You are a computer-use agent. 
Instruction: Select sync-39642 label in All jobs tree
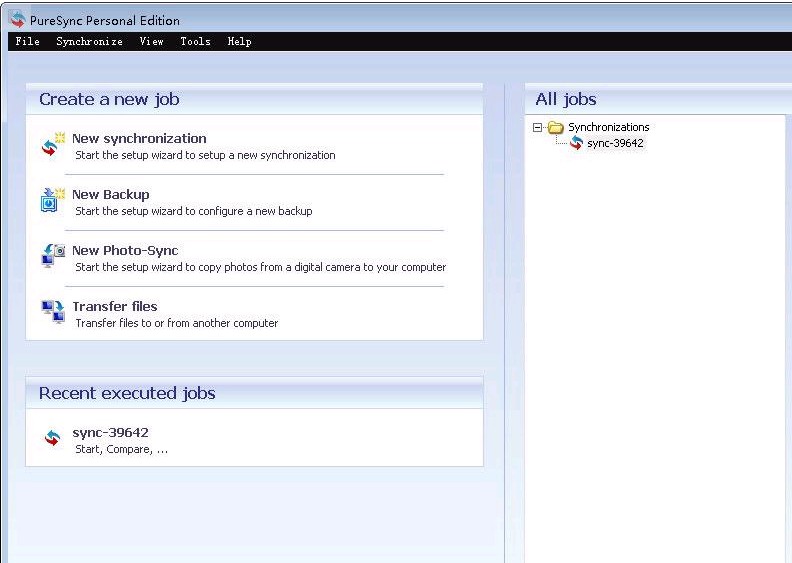coord(615,143)
